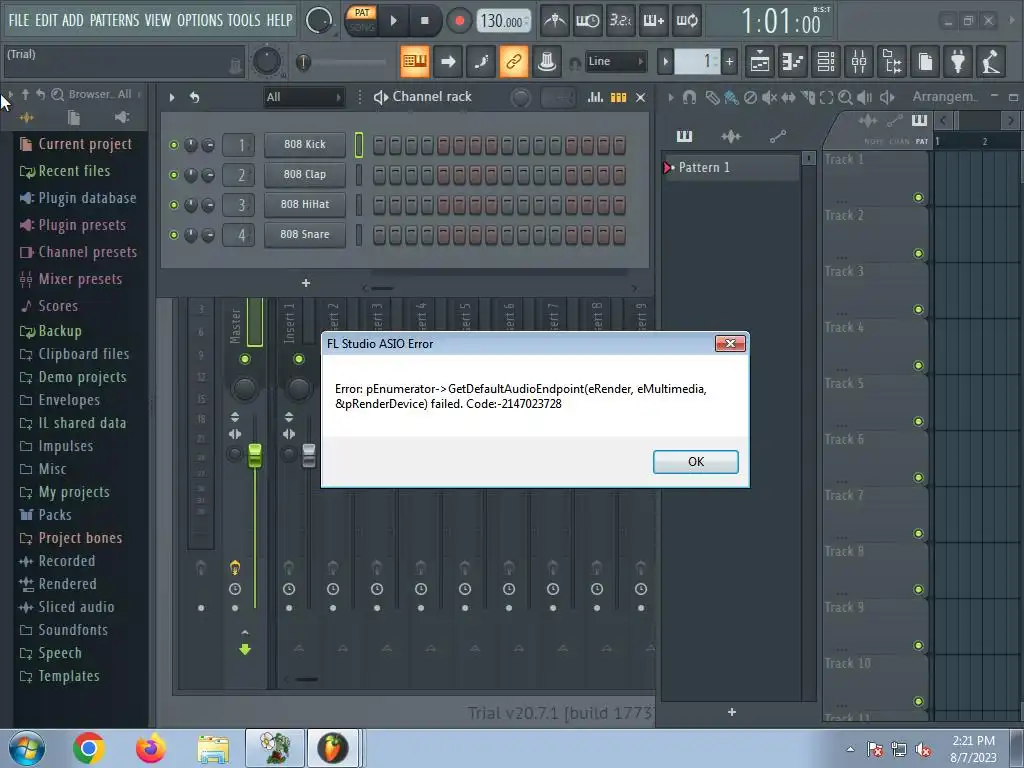
Task: Click the stamp-shaped icon beside the link icon
Action: [547, 61]
